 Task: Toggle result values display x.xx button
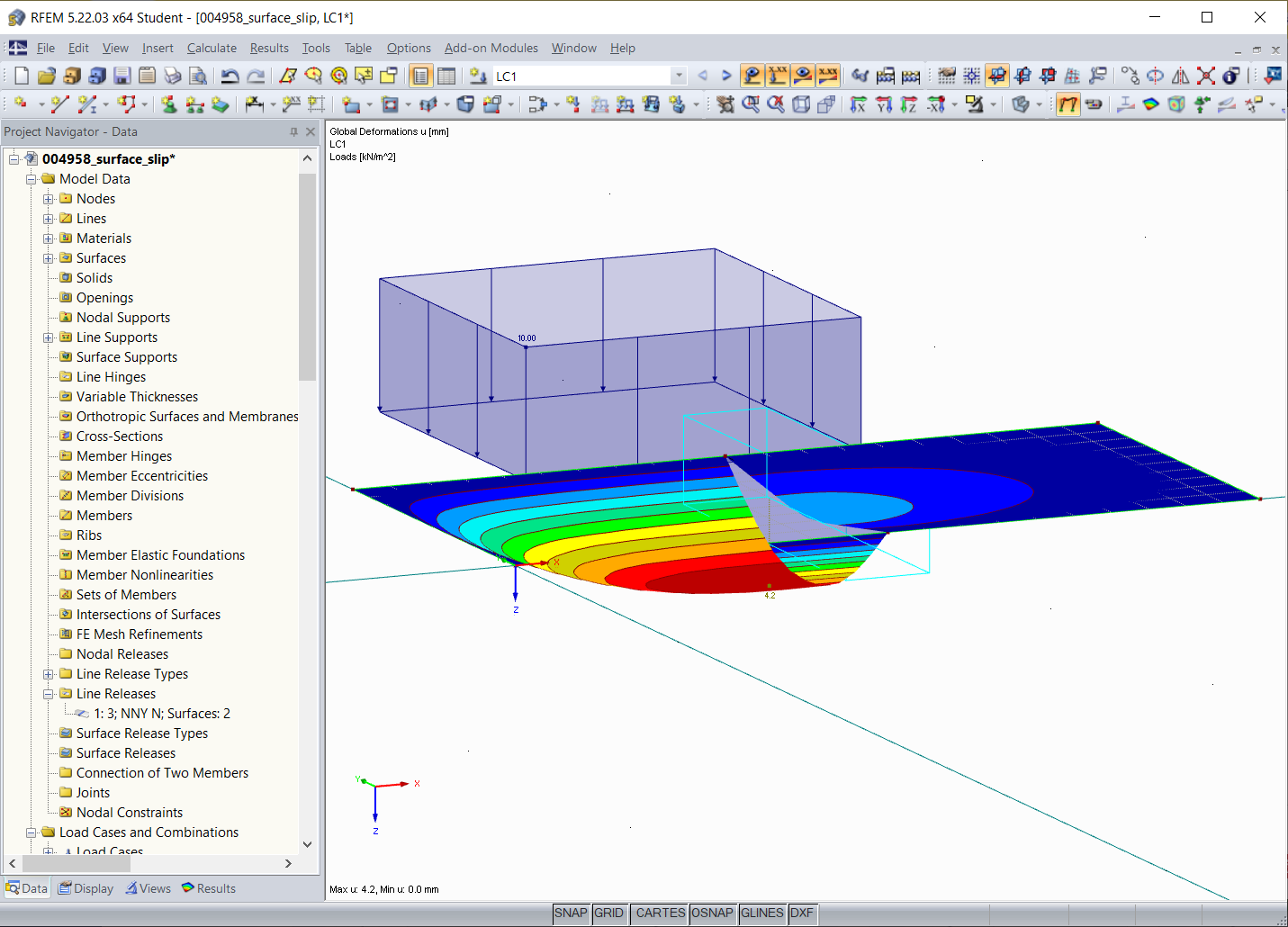pyautogui.click(x=828, y=76)
